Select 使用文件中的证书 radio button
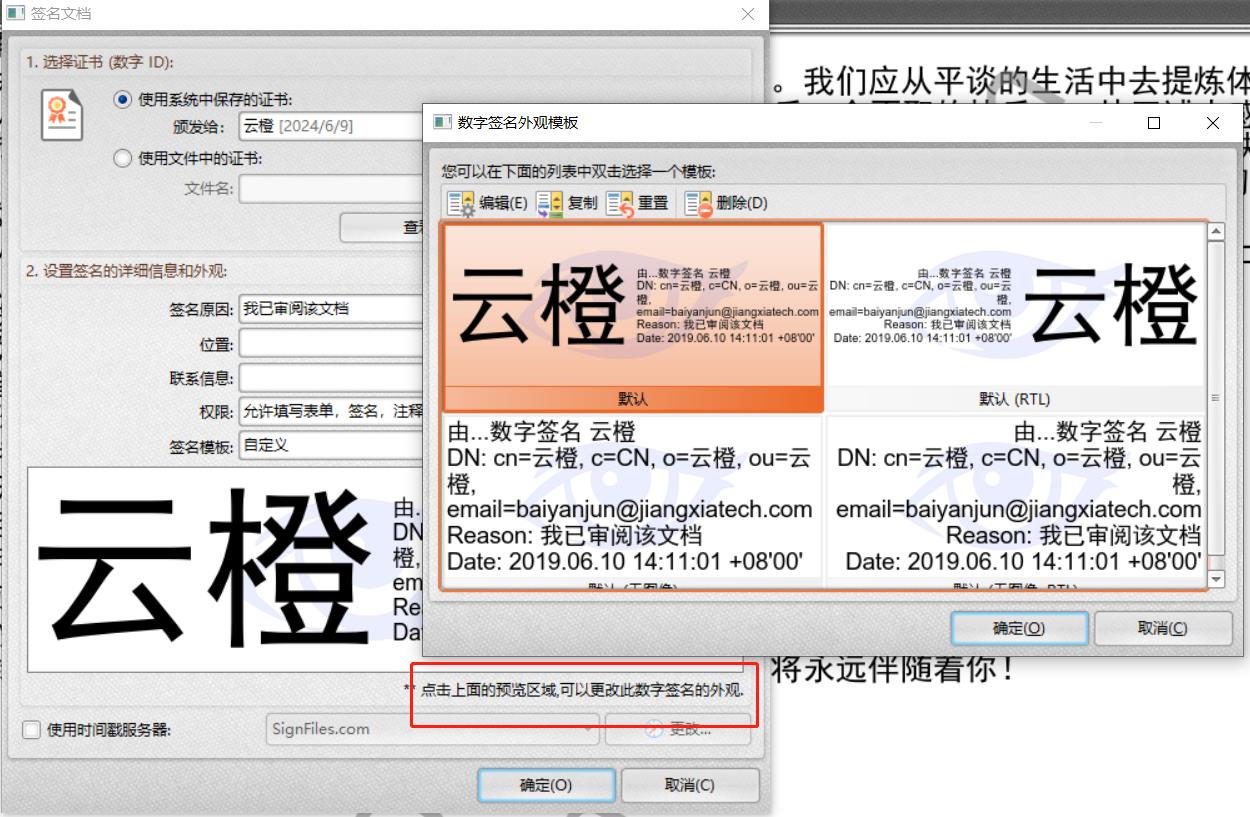This screenshot has width=1250, height=817. (123, 157)
